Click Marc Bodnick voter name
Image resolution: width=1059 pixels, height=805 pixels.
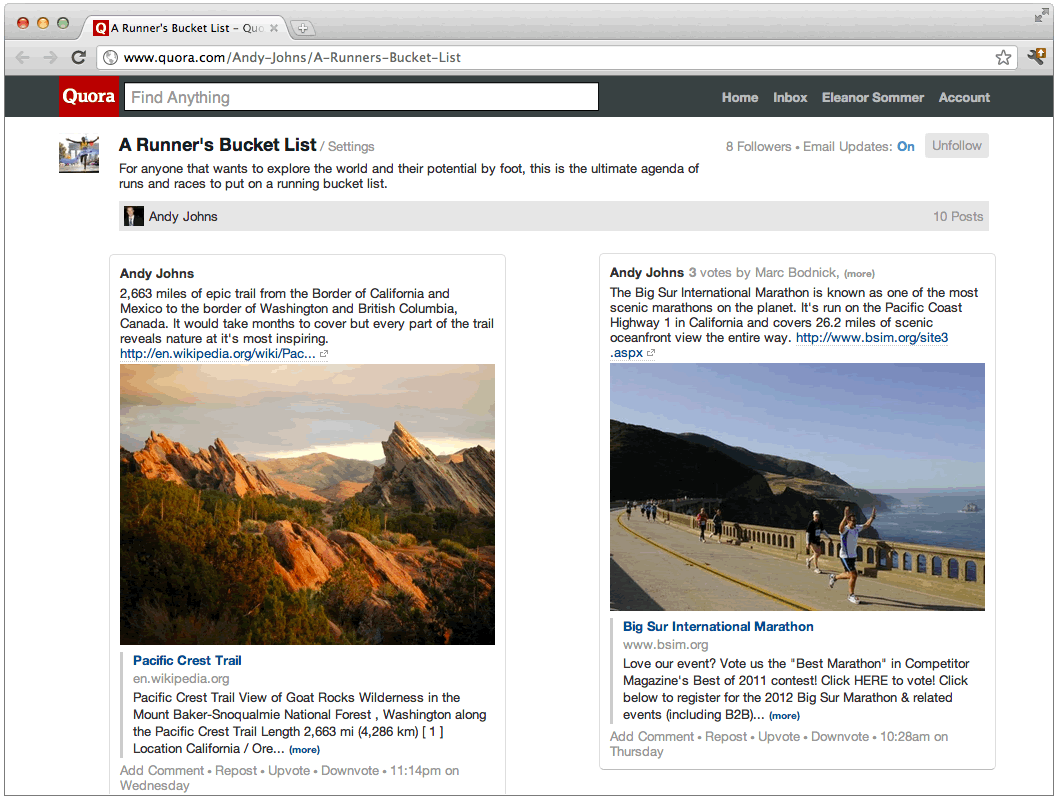[x=796, y=272]
